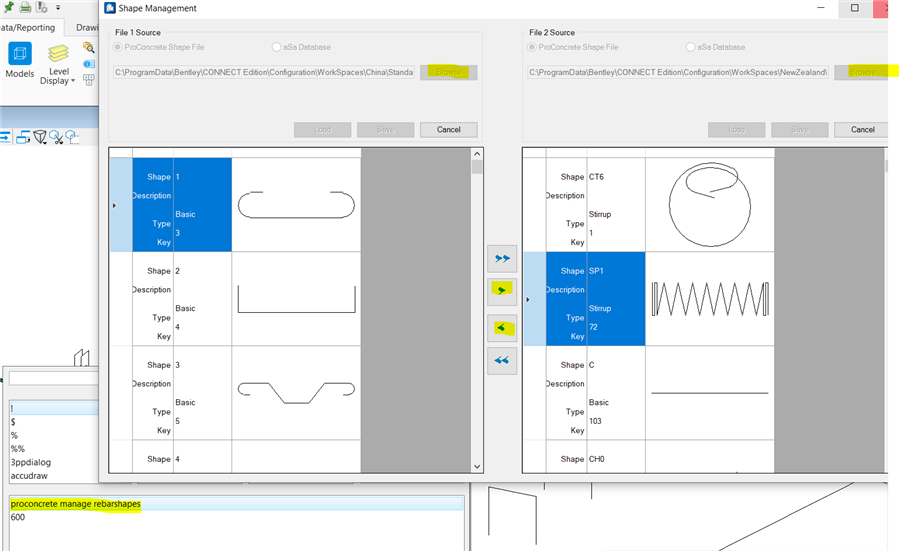Copy all shapes right with double arrow
This screenshot has height=551, width=899.
[x=502, y=259]
